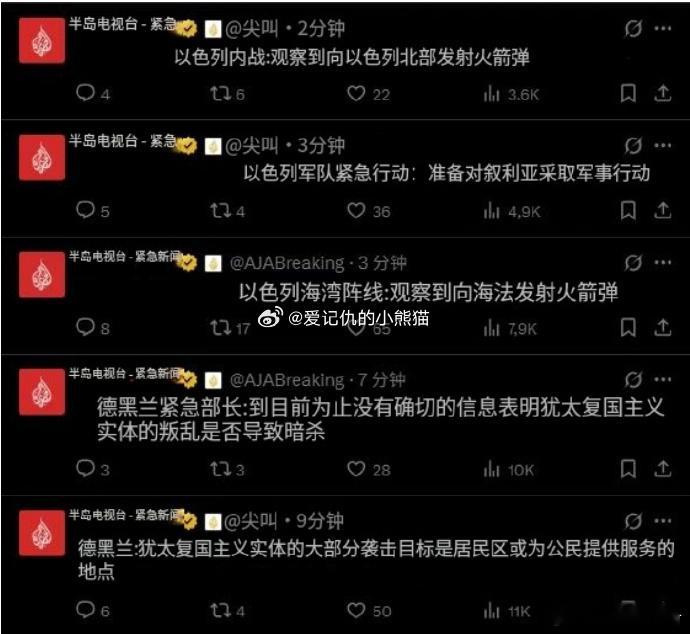
Task: Retweet the post with 17 retweets
Action: pyautogui.click(x=220, y=327)
